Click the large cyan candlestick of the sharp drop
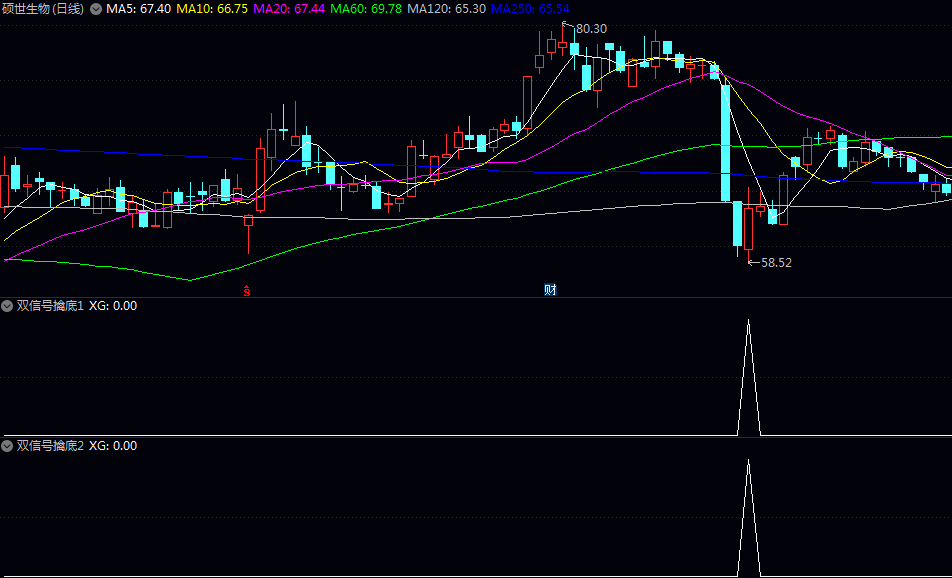 (726, 143)
